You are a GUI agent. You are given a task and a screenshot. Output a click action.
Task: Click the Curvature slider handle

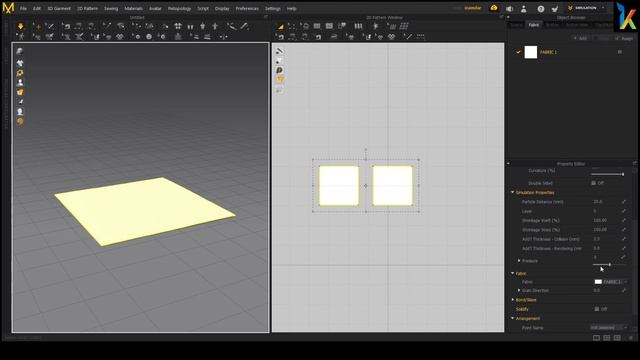pos(623,174)
